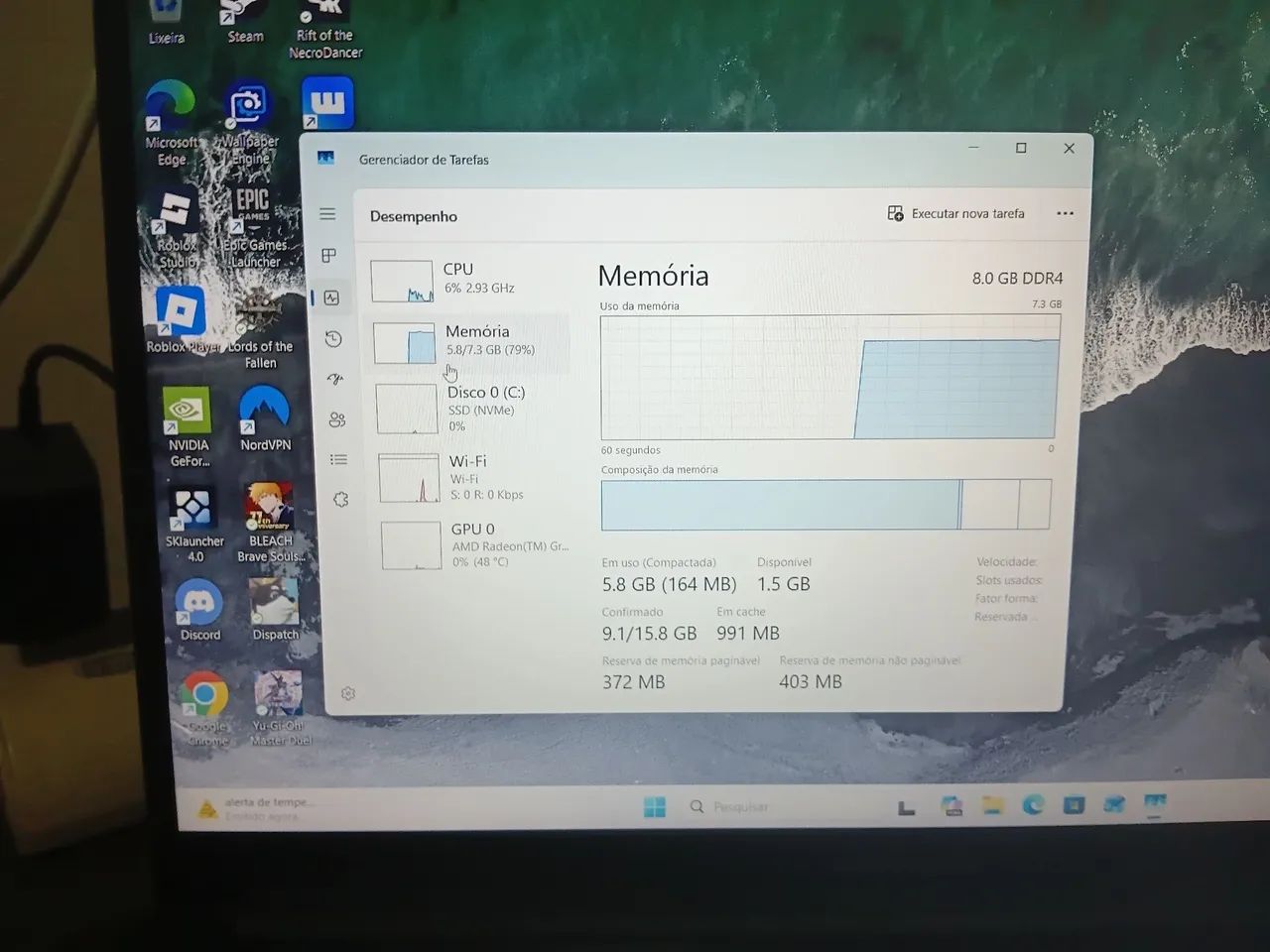The width and height of the screenshot is (1270, 952).
Task: Click the memory composition bar
Action: point(825,505)
